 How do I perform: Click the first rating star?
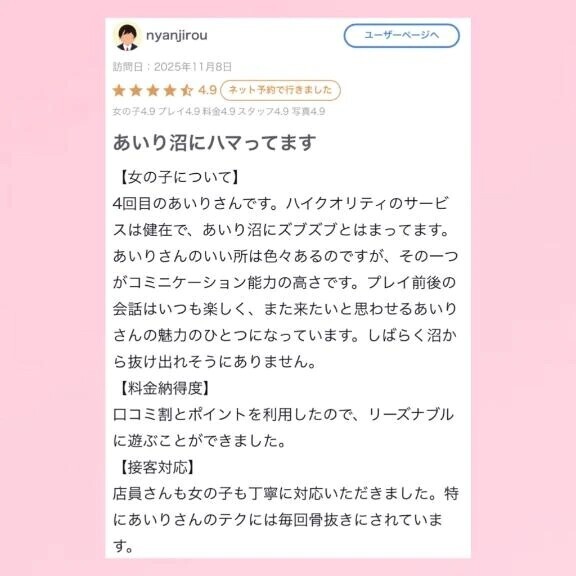point(119,90)
